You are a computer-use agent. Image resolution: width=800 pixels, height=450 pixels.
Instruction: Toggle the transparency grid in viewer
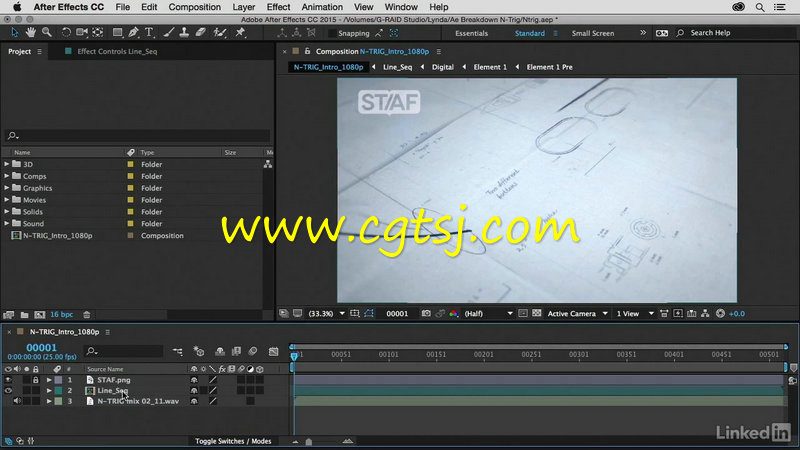pyautogui.click(x=537, y=314)
